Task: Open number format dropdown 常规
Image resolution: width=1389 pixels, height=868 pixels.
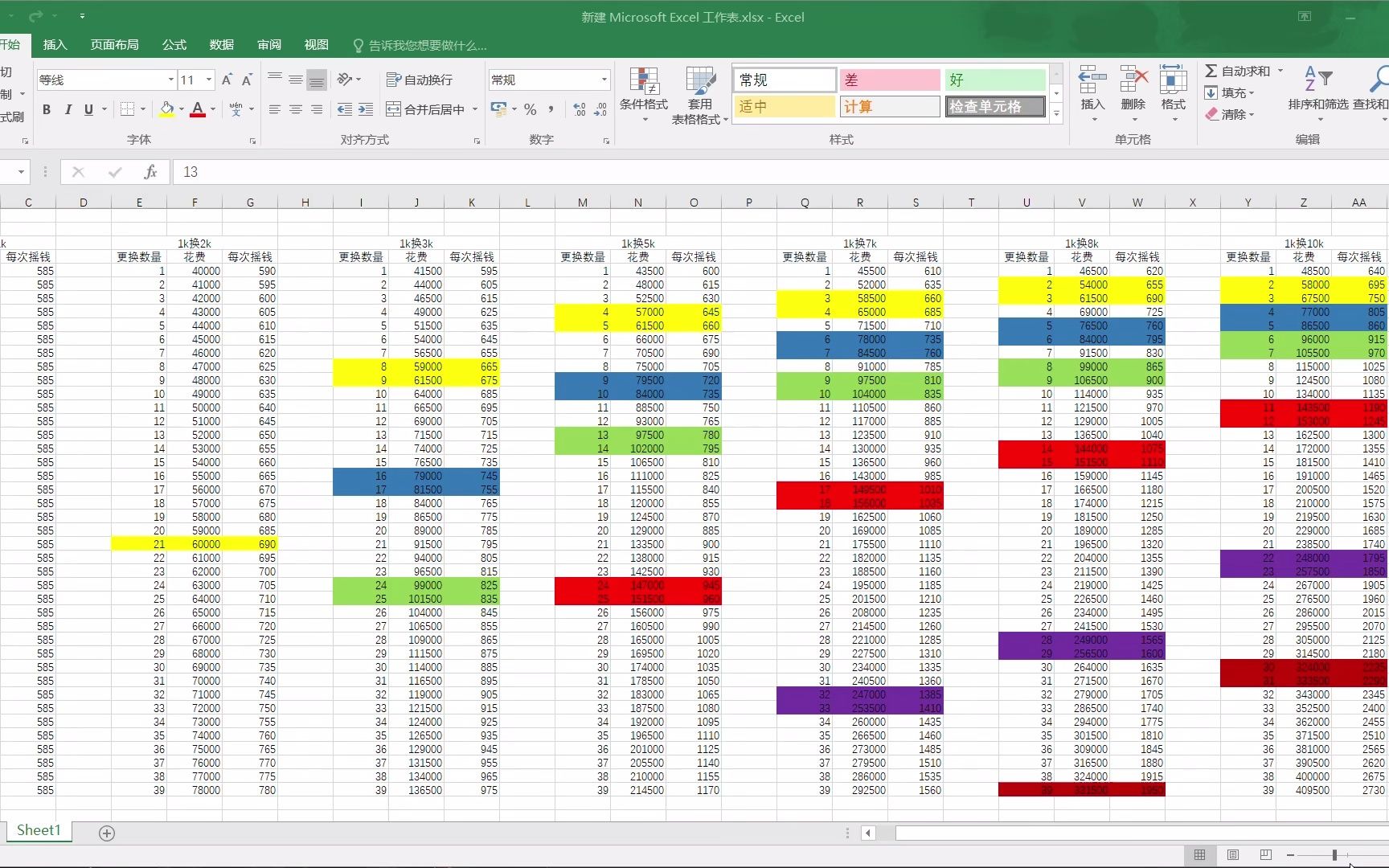Action: [604, 80]
